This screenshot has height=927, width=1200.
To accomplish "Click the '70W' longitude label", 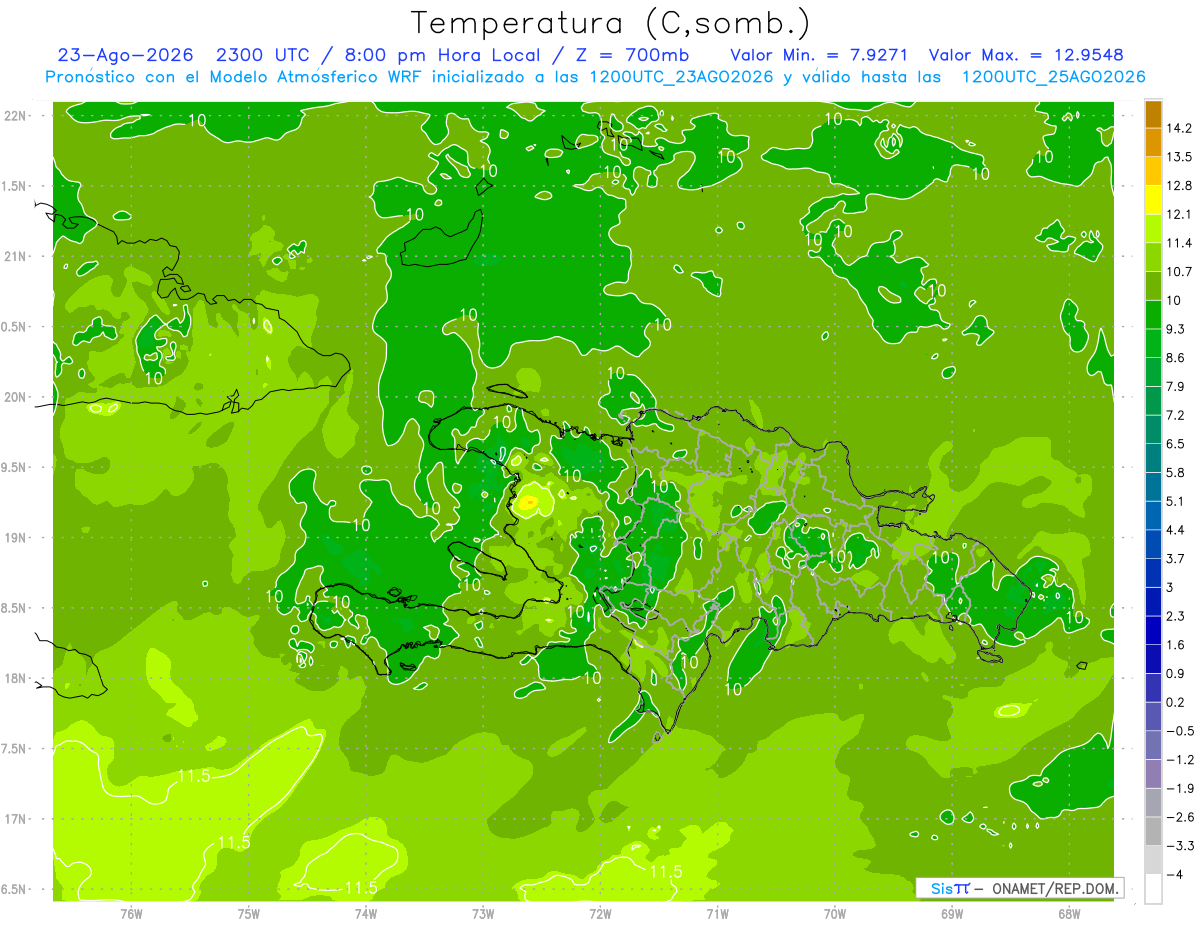I will coord(835,914).
